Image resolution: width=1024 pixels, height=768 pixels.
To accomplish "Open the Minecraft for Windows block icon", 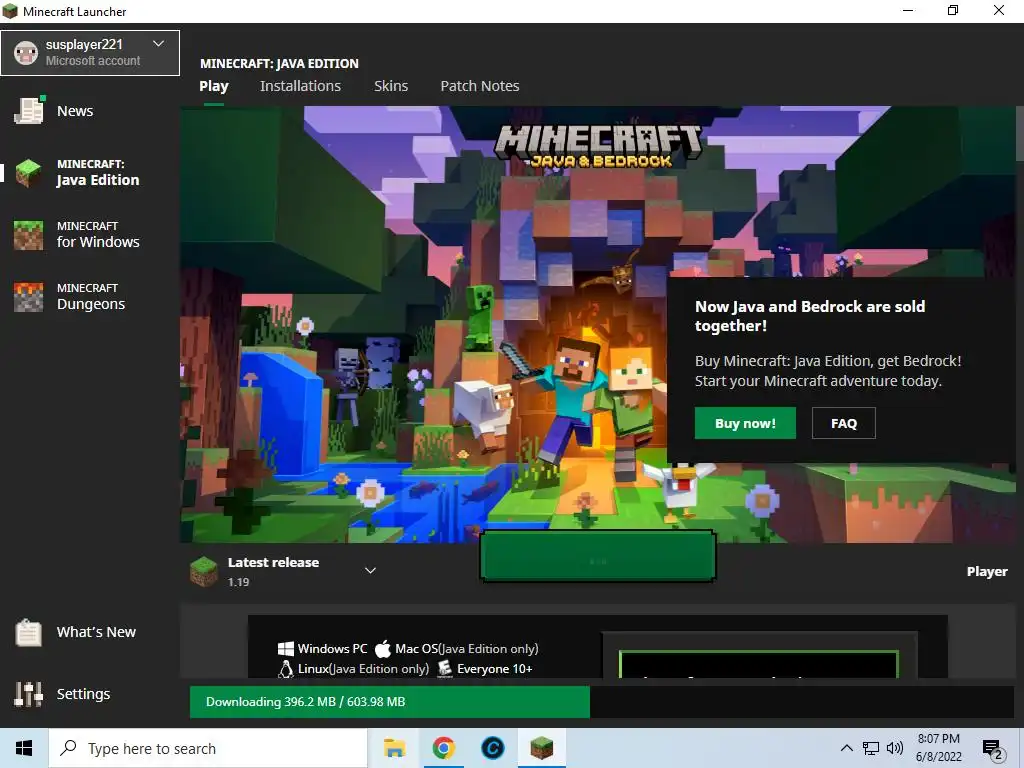I will 29,235.
